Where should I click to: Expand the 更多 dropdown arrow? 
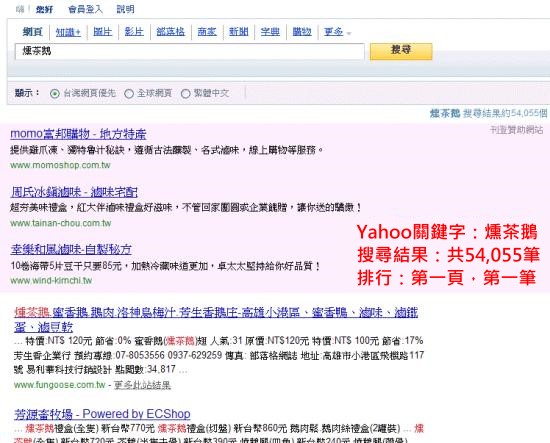tap(349, 33)
